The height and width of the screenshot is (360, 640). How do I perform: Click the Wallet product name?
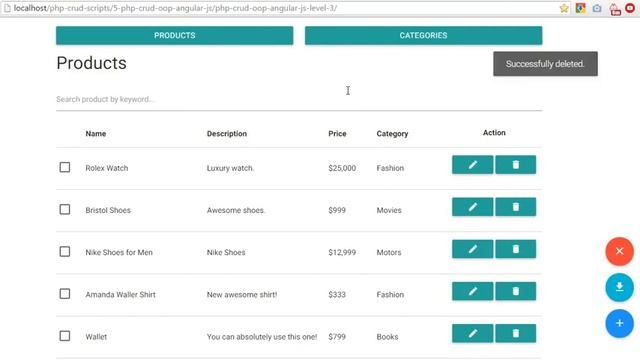tap(96, 337)
